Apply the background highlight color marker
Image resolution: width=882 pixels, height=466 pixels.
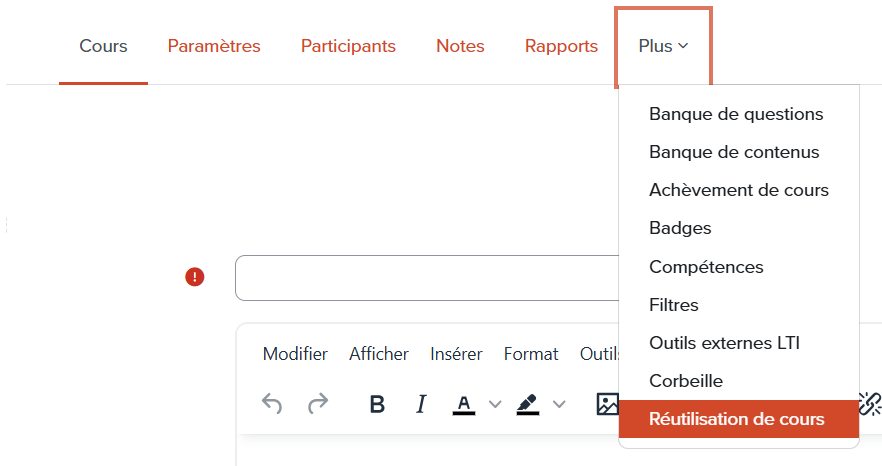[x=527, y=404]
